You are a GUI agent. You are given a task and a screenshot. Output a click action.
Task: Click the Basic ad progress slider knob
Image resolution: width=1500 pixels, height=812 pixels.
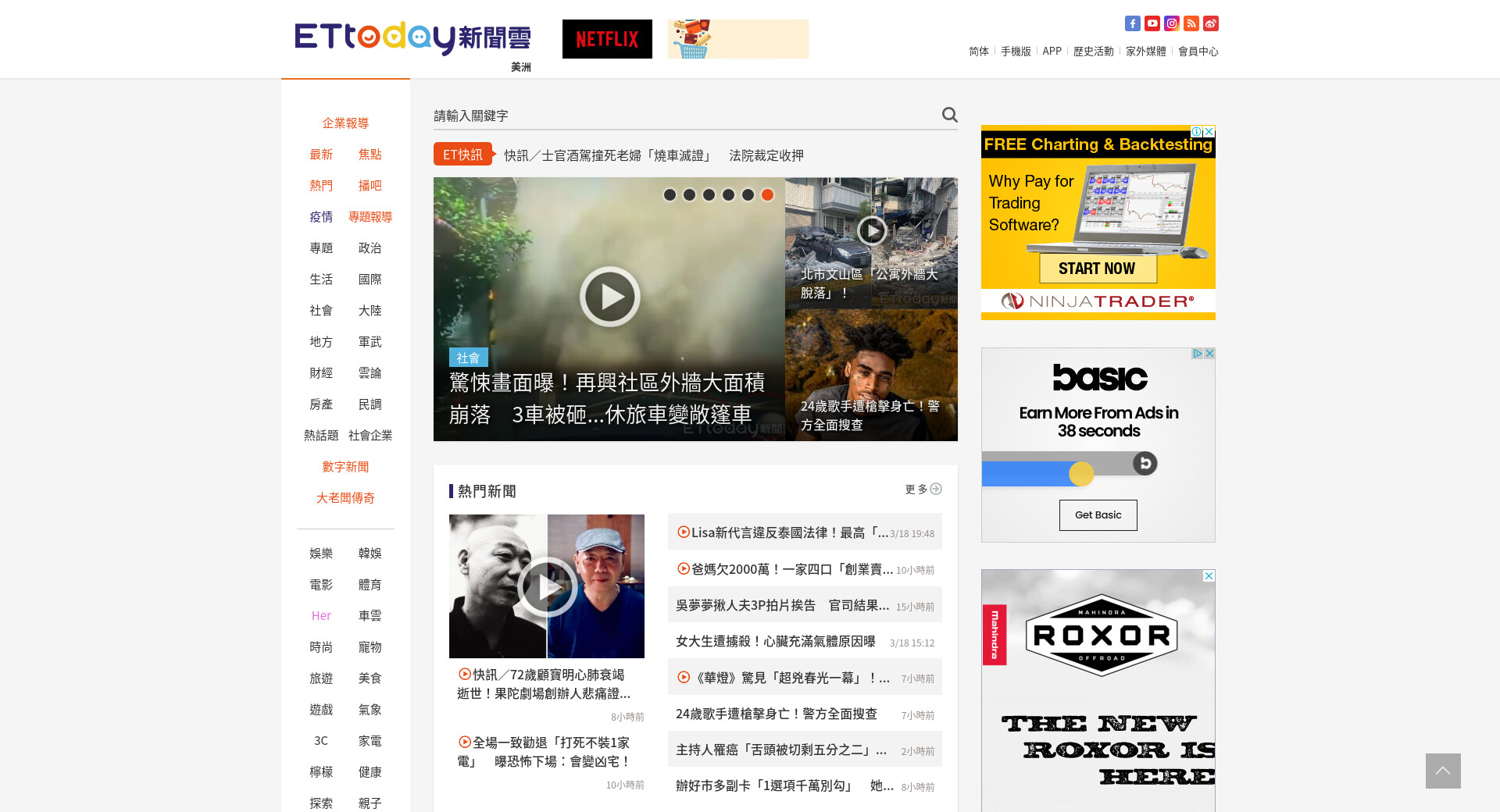pyautogui.click(x=1081, y=473)
